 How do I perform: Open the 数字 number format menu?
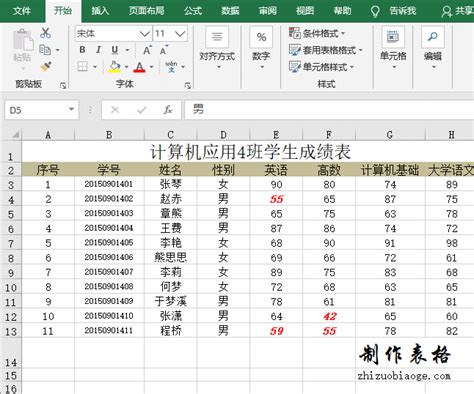pos(261,48)
